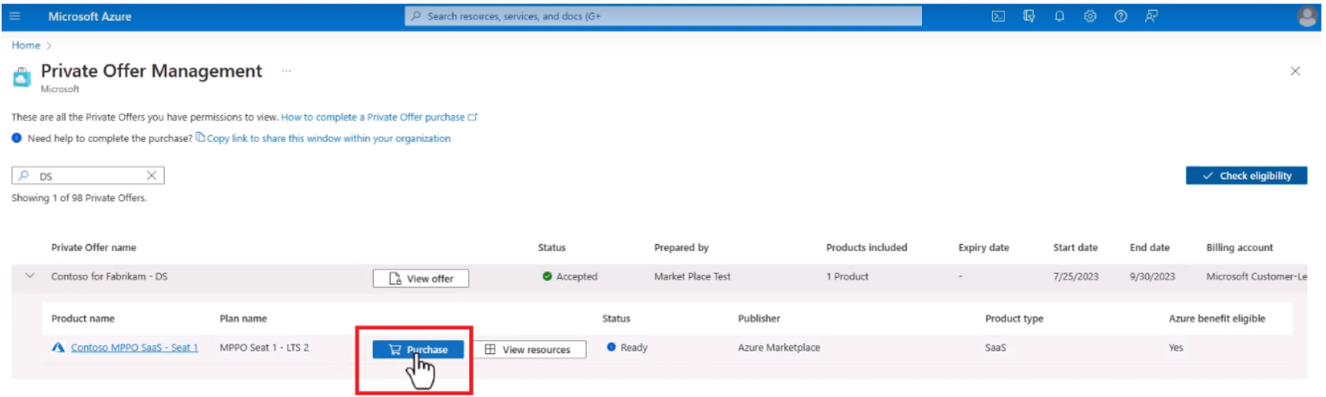Click the Showing 1 of 98 Private Offers text
Viewport: 1326px width, 397px height.
coord(79,198)
